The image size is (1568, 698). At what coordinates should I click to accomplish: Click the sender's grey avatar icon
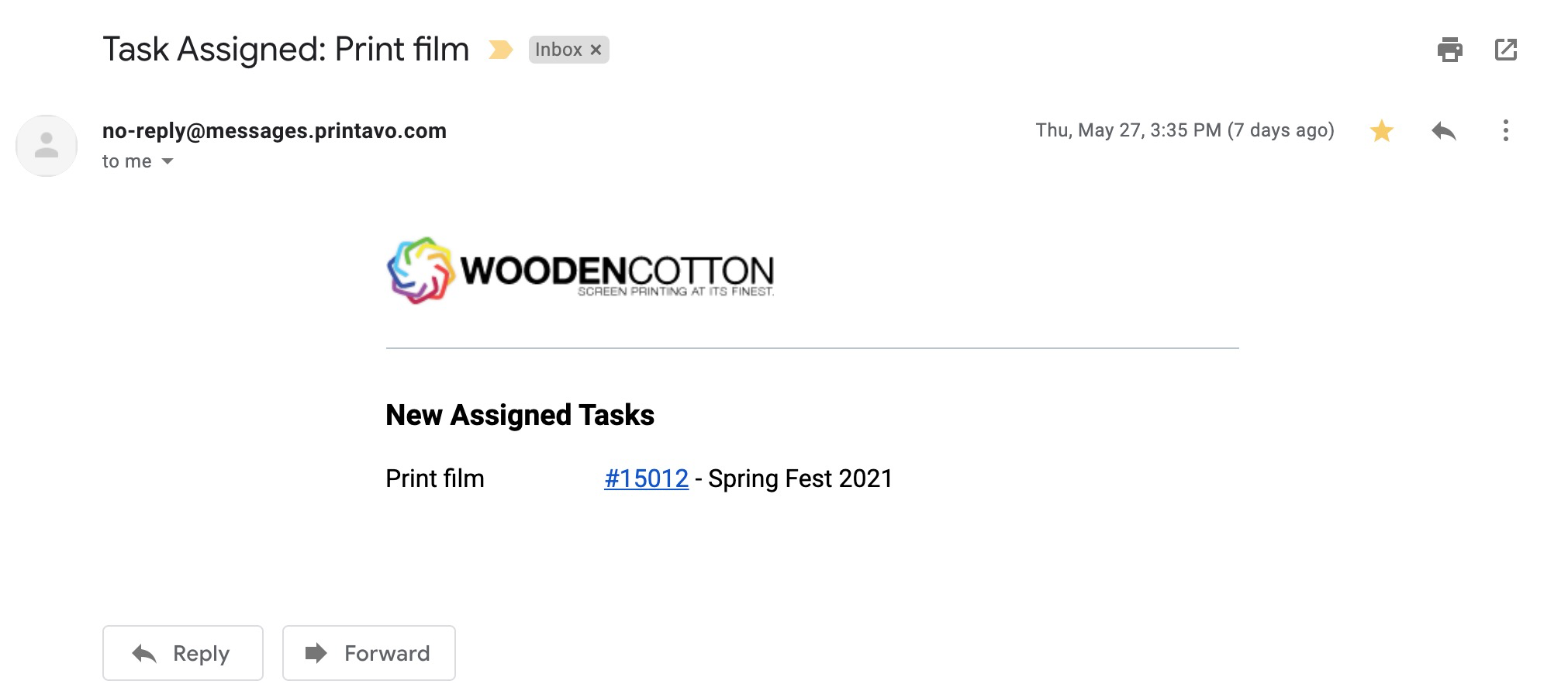(x=47, y=146)
